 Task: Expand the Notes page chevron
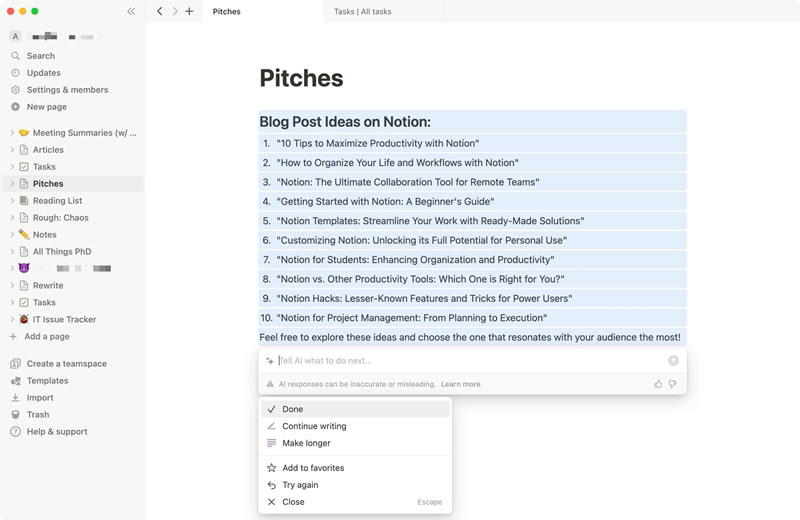click(x=12, y=234)
